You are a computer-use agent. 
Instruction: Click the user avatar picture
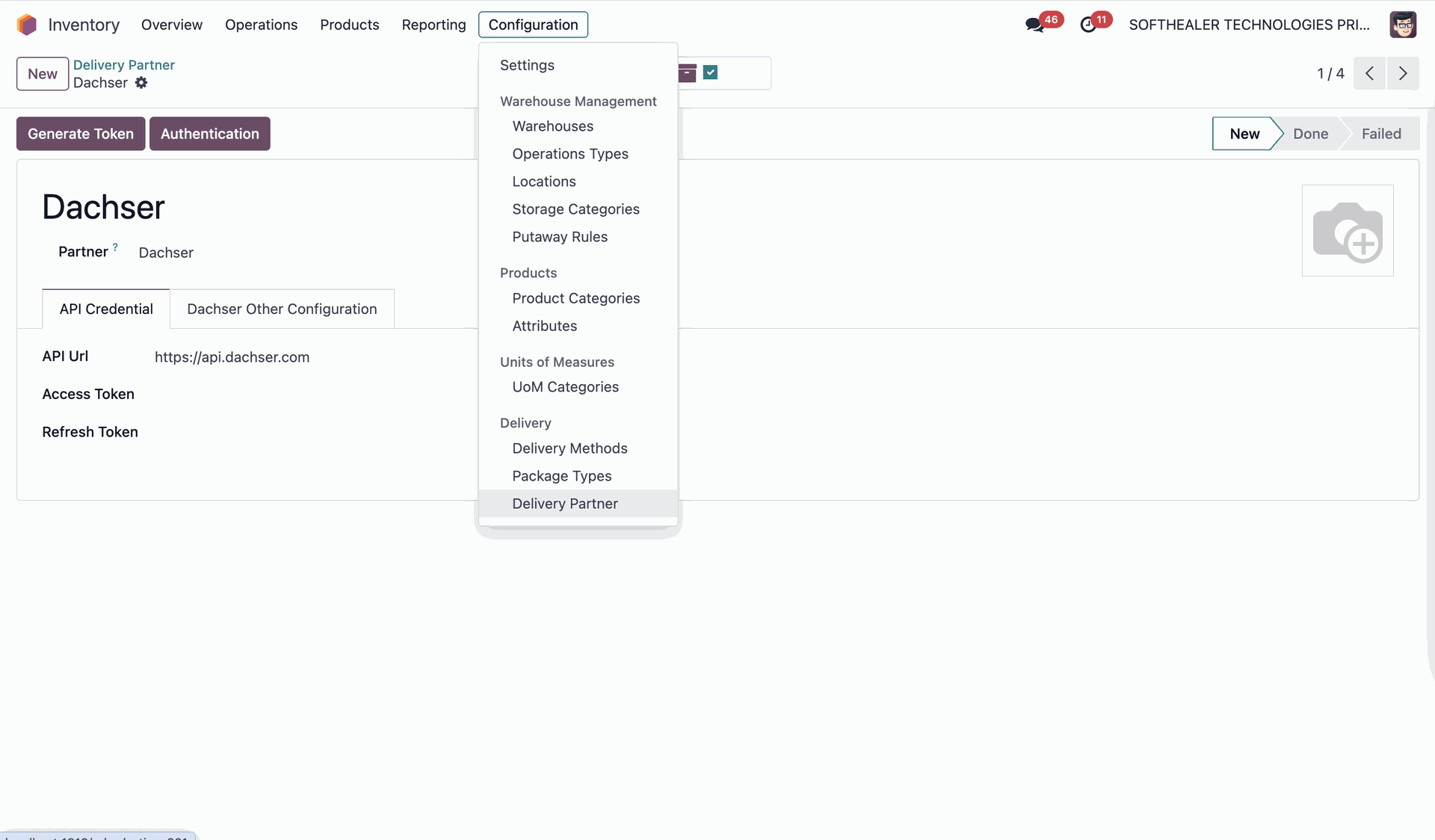pos(1402,25)
